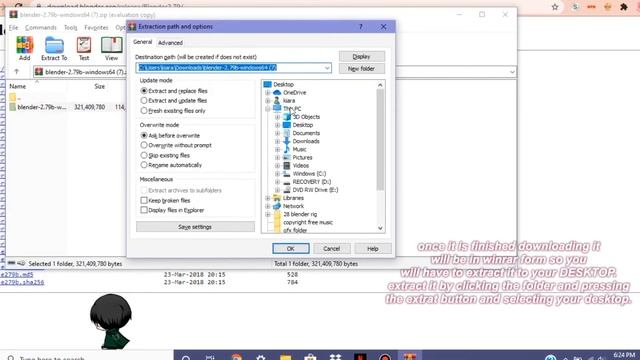This screenshot has width=640, height=360.
Task: Click the destination path input field
Action: coord(233,68)
